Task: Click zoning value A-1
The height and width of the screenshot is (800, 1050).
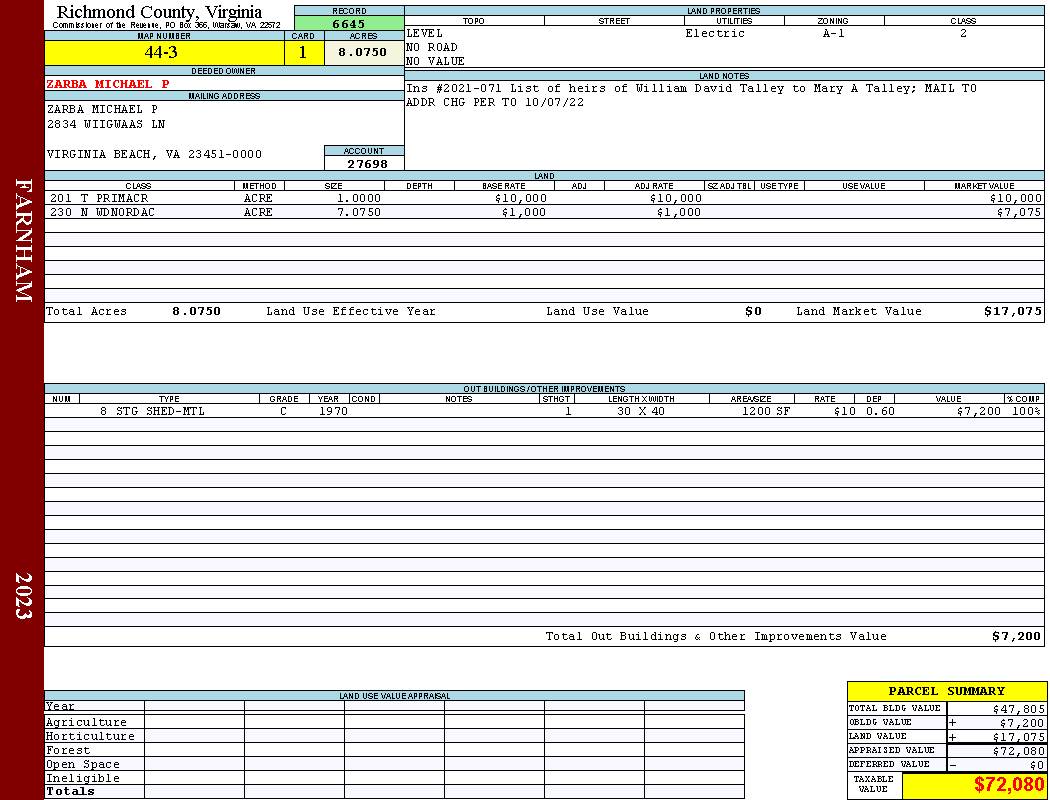Action: tap(834, 33)
